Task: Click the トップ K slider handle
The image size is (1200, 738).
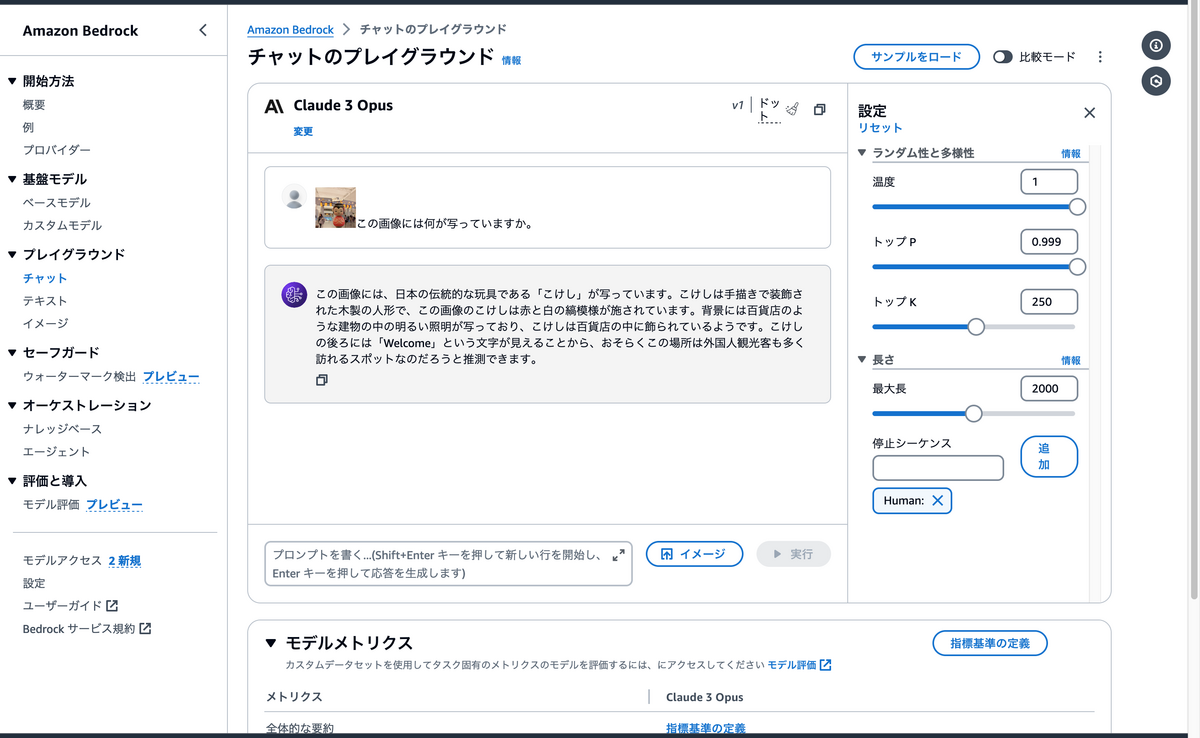Action: [x=975, y=327]
